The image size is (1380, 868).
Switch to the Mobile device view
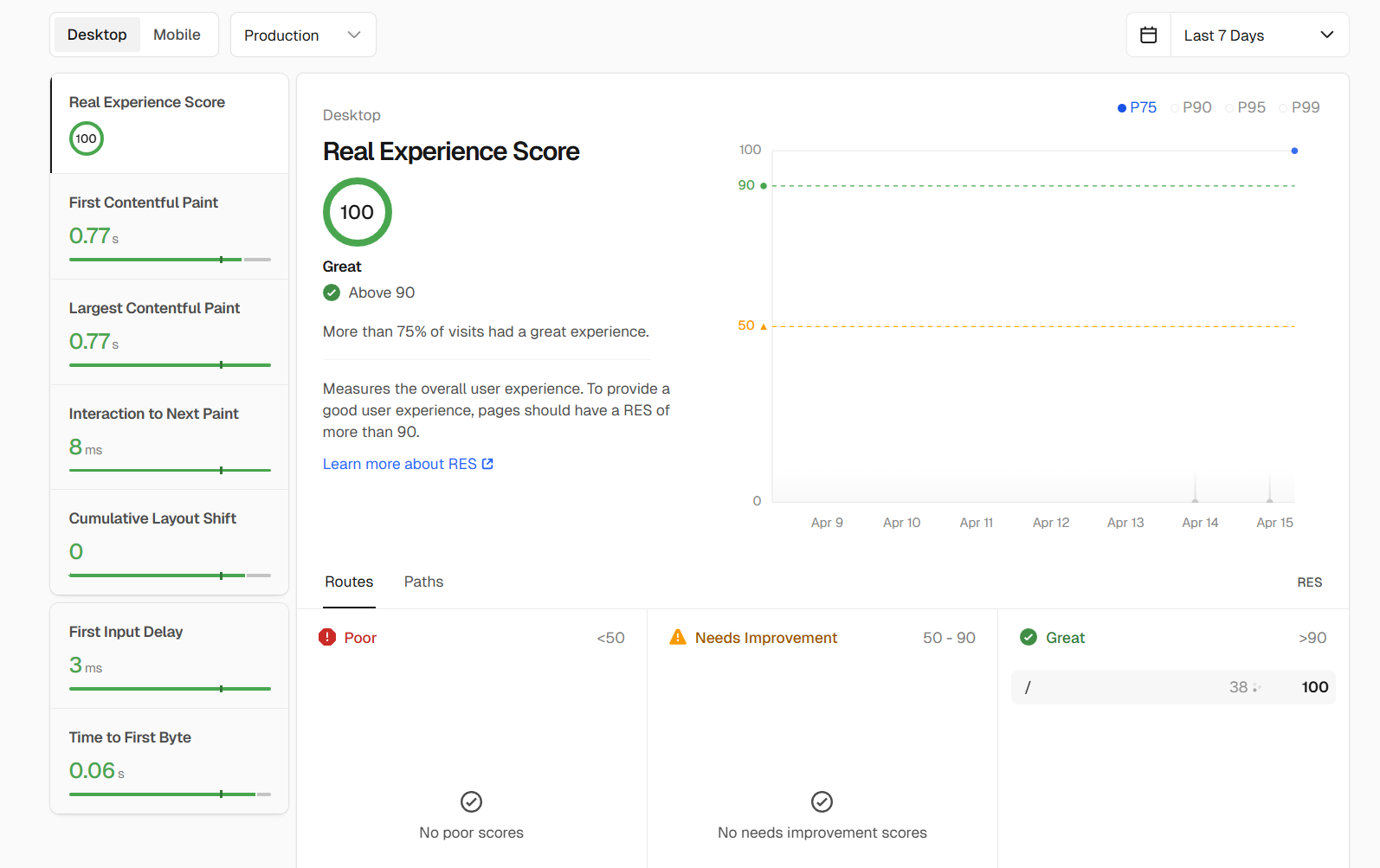[x=177, y=35]
